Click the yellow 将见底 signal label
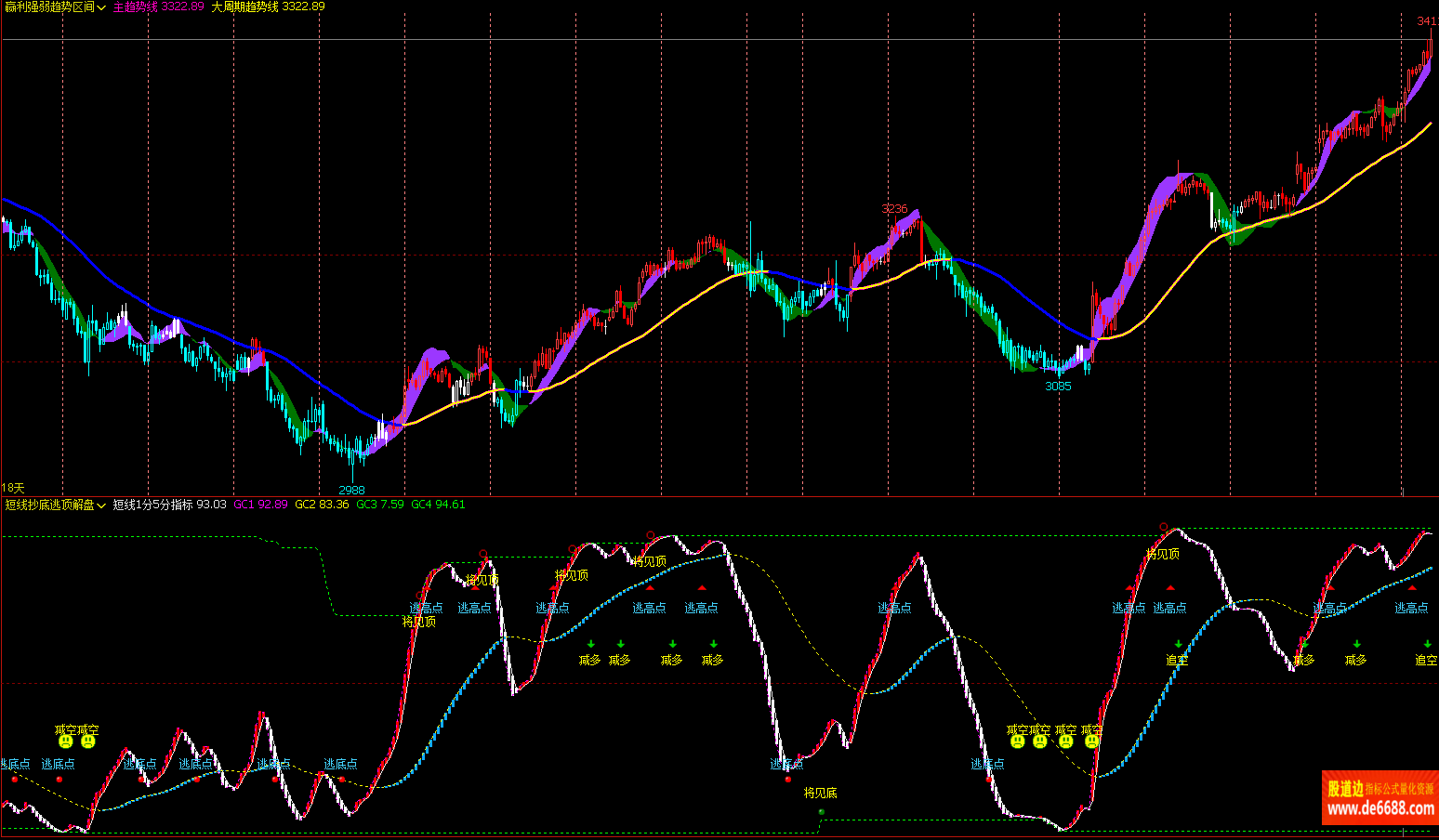1439x840 pixels. tap(820, 793)
